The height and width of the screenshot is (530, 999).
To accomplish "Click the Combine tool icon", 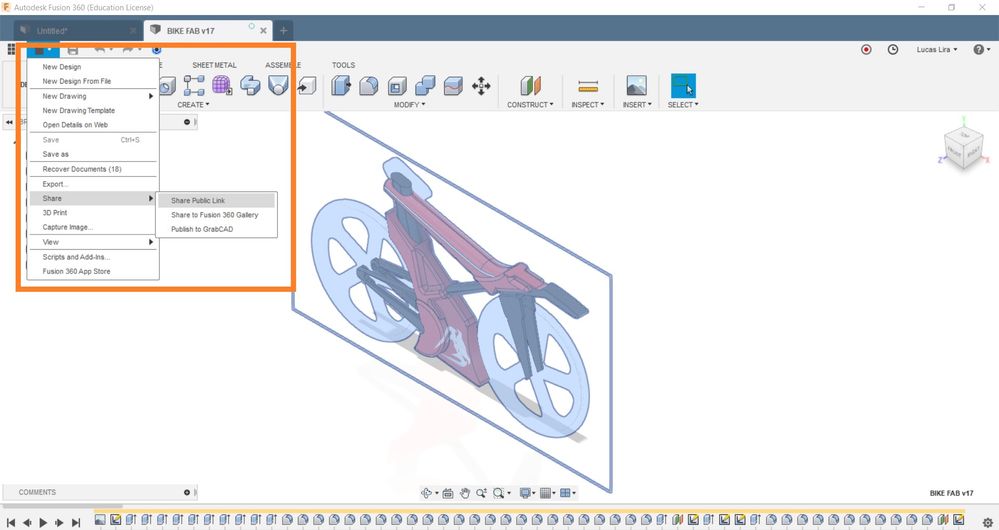I will pyautogui.click(x=425, y=85).
